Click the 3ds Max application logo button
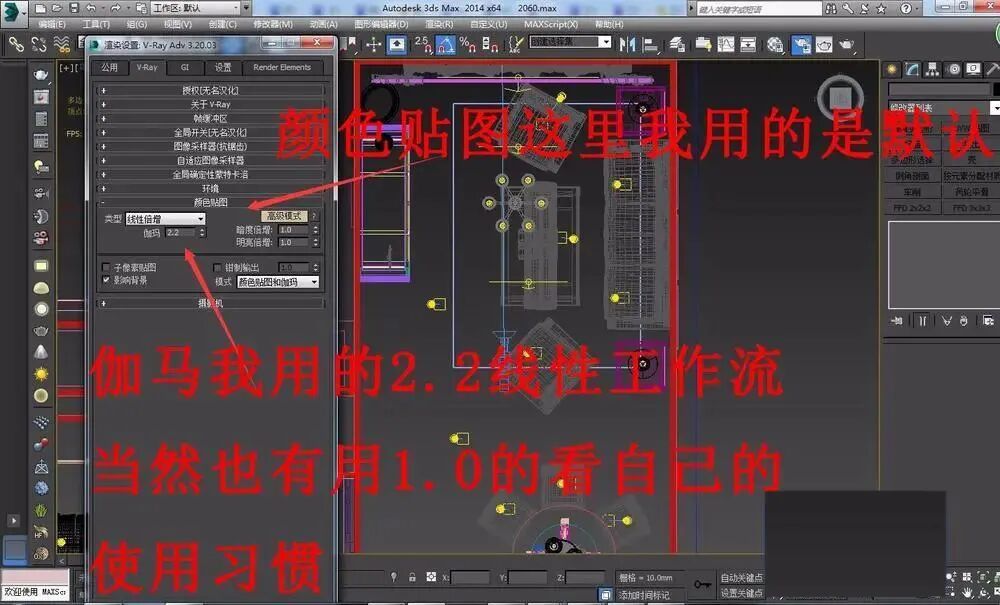The image size is (1000, 605). pos(14,13)
